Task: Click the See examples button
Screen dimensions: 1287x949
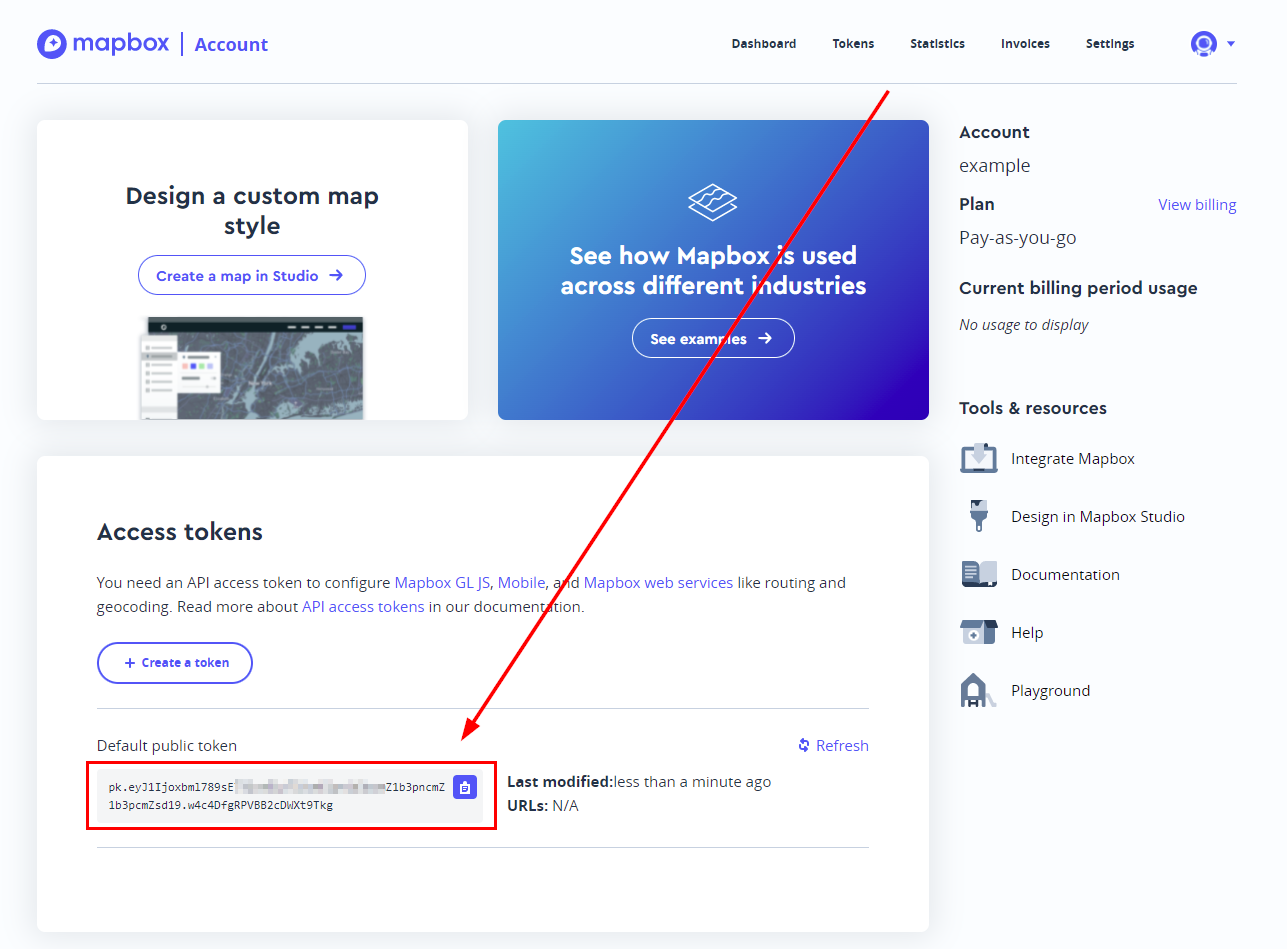Action: pyautogui.click(x=713, y=338)
